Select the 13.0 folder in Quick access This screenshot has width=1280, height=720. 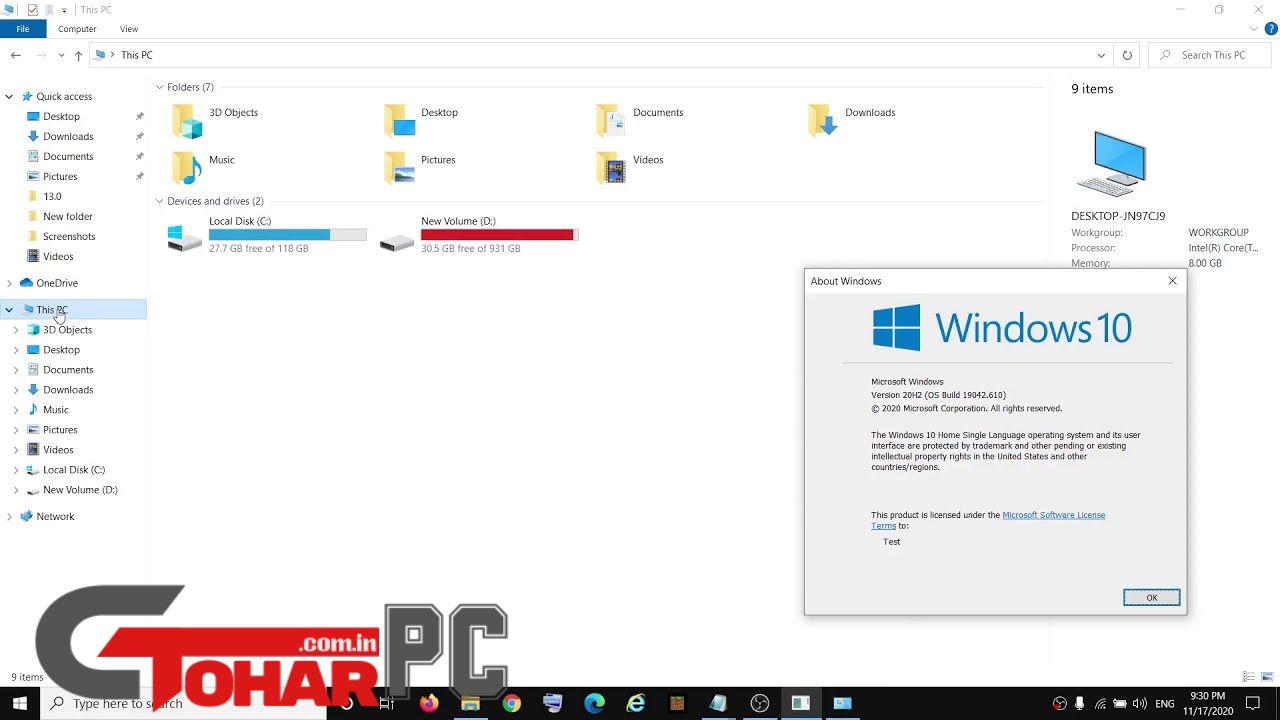click(x=52, y=197)
